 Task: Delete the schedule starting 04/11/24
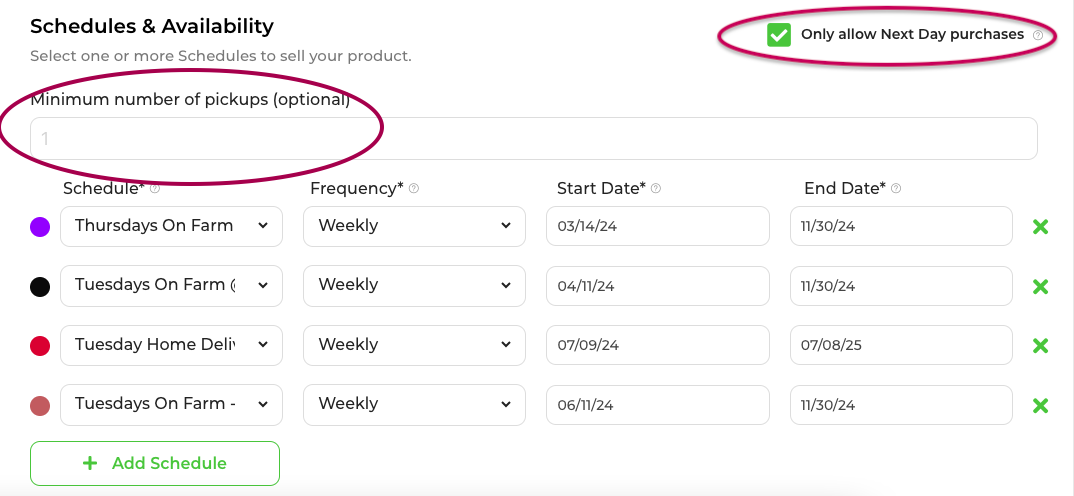[x=1040, y=286]
